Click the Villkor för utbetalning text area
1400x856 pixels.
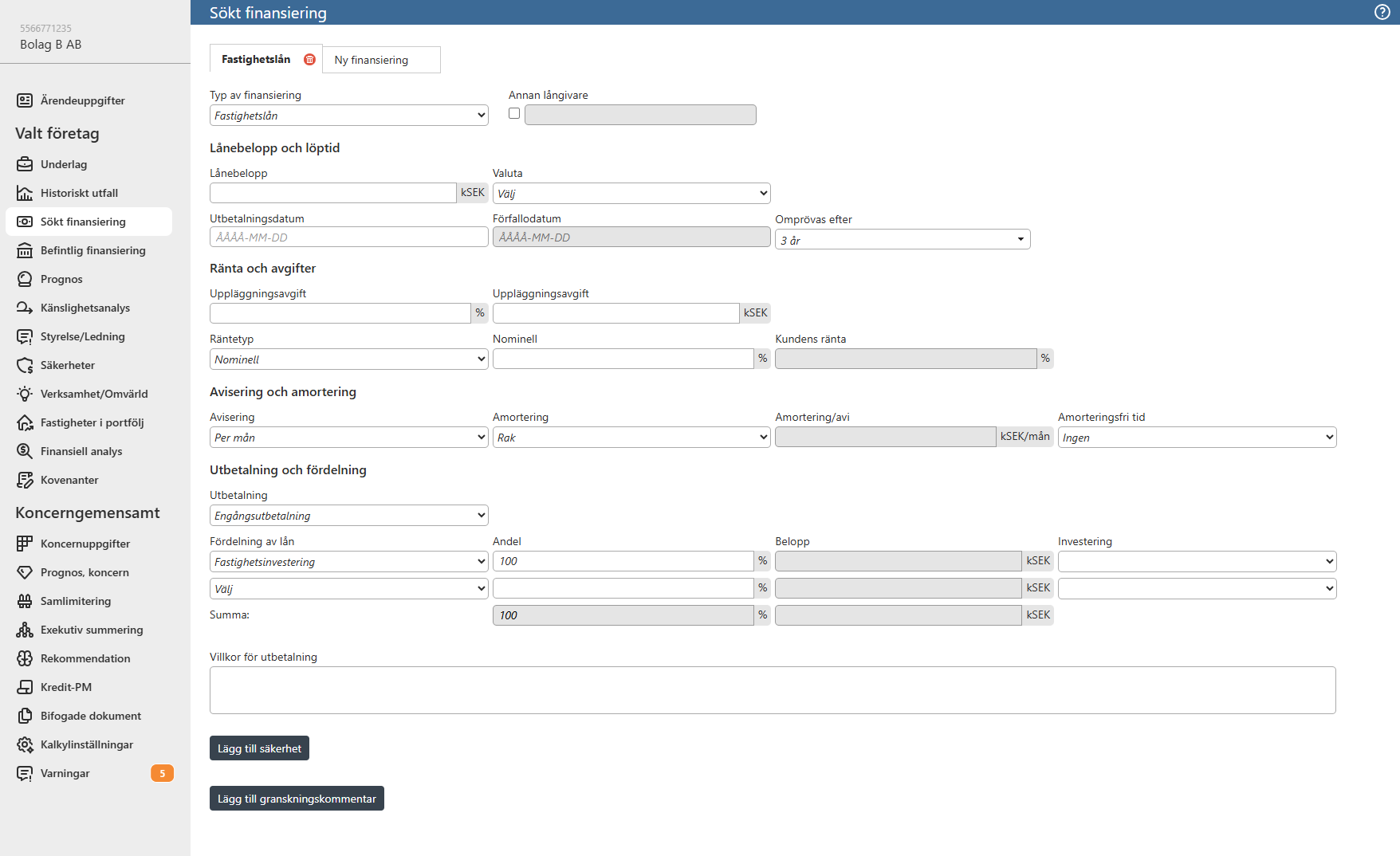[773, 690]
